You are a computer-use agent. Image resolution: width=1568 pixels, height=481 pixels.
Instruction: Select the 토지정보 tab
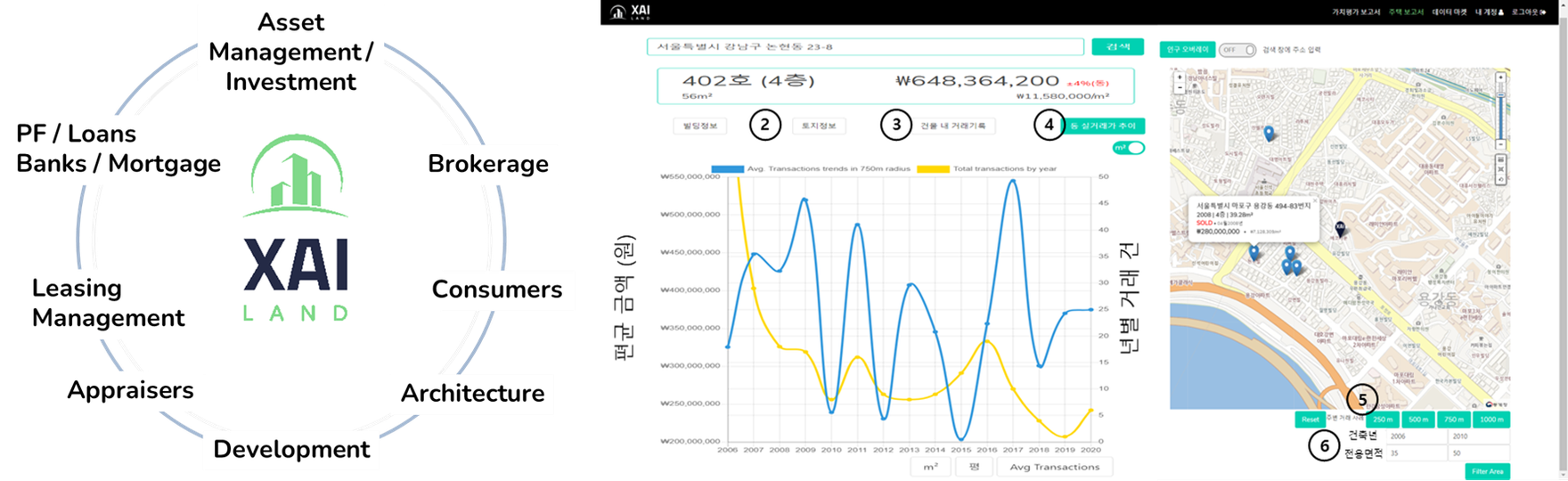click(x=819, y=126)
